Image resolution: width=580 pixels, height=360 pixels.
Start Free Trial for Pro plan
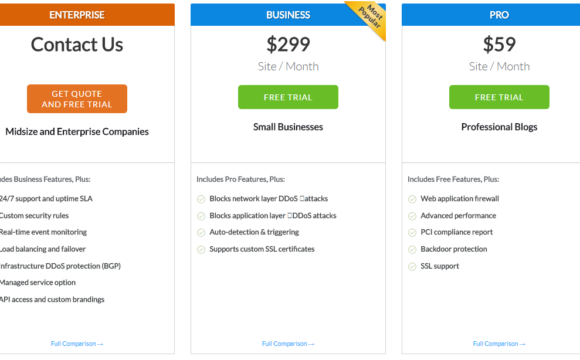click(499, 97)
